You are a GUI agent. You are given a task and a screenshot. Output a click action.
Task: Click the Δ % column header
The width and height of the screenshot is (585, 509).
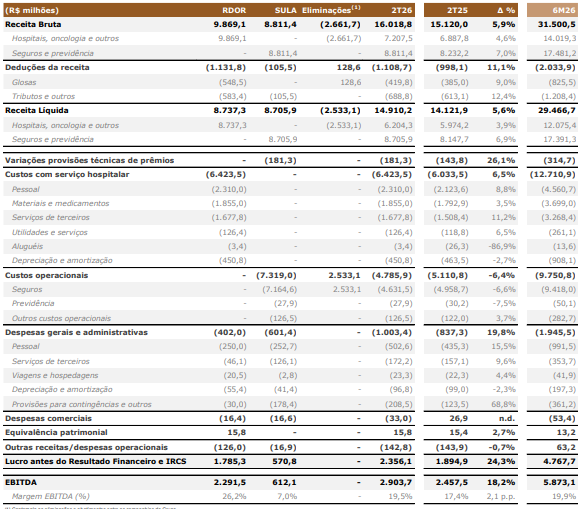click(506, 10)
